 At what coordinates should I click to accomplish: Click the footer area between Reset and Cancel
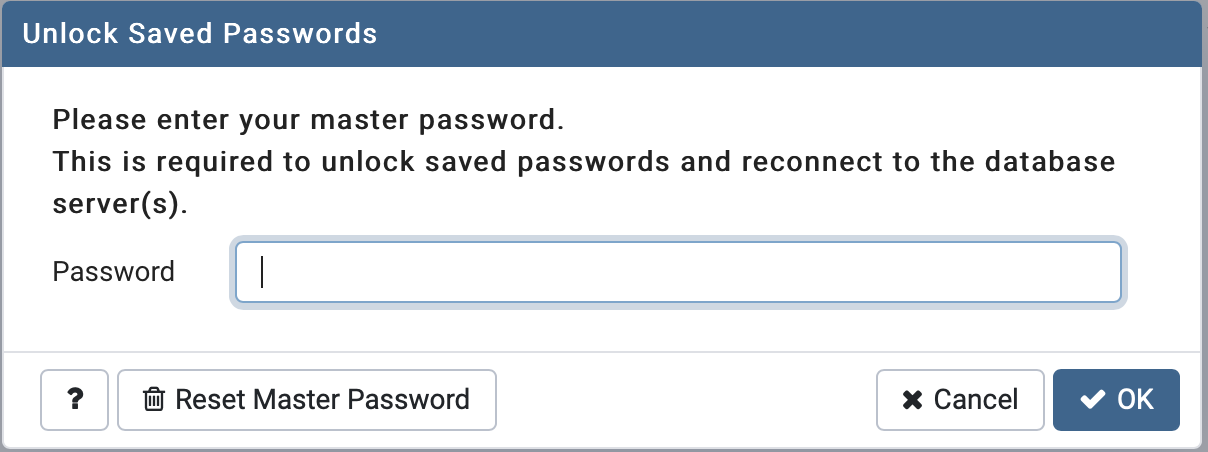[686, 400]
